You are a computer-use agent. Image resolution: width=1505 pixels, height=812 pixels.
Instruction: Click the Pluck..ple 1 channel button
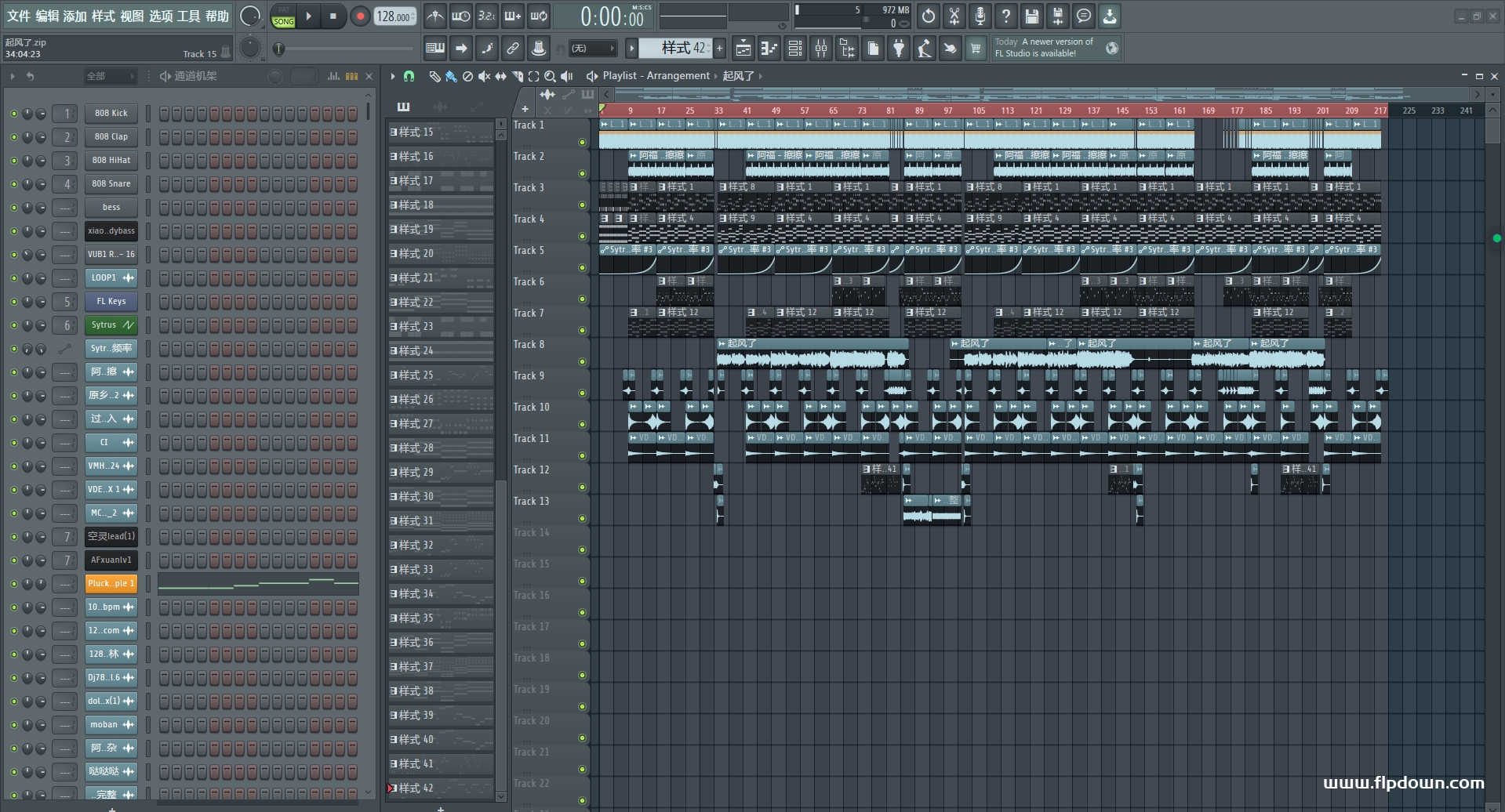[111, 584]
